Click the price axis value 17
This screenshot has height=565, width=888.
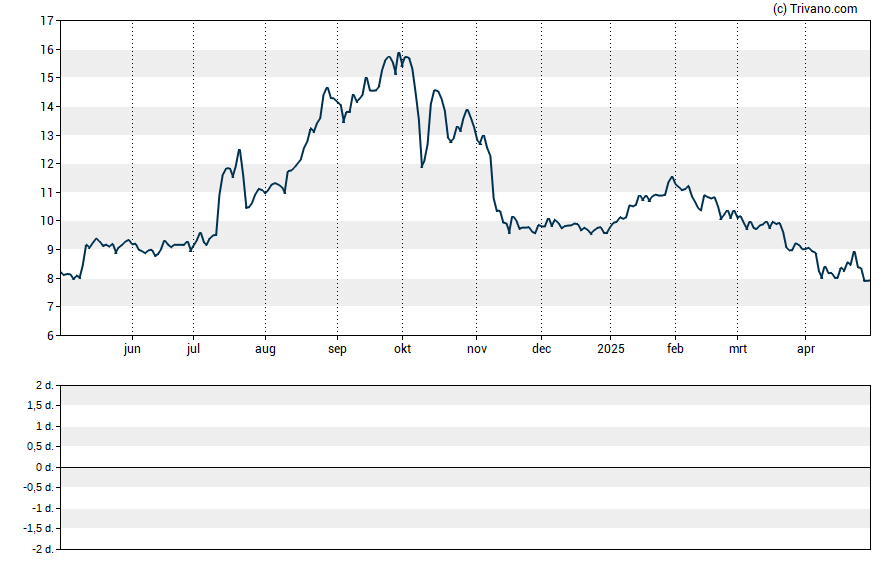click(x=47, y=21)
